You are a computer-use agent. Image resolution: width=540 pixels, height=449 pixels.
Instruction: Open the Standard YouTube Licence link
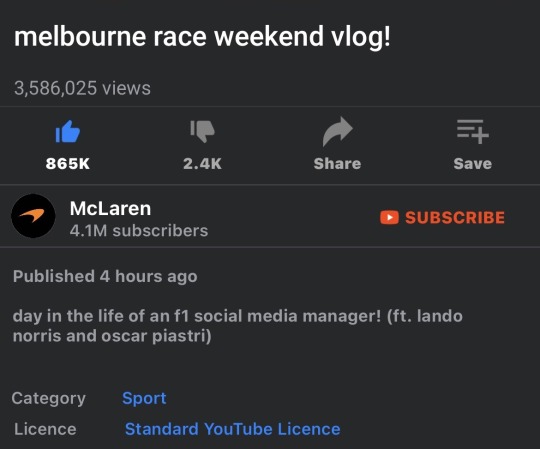point(232,429)
